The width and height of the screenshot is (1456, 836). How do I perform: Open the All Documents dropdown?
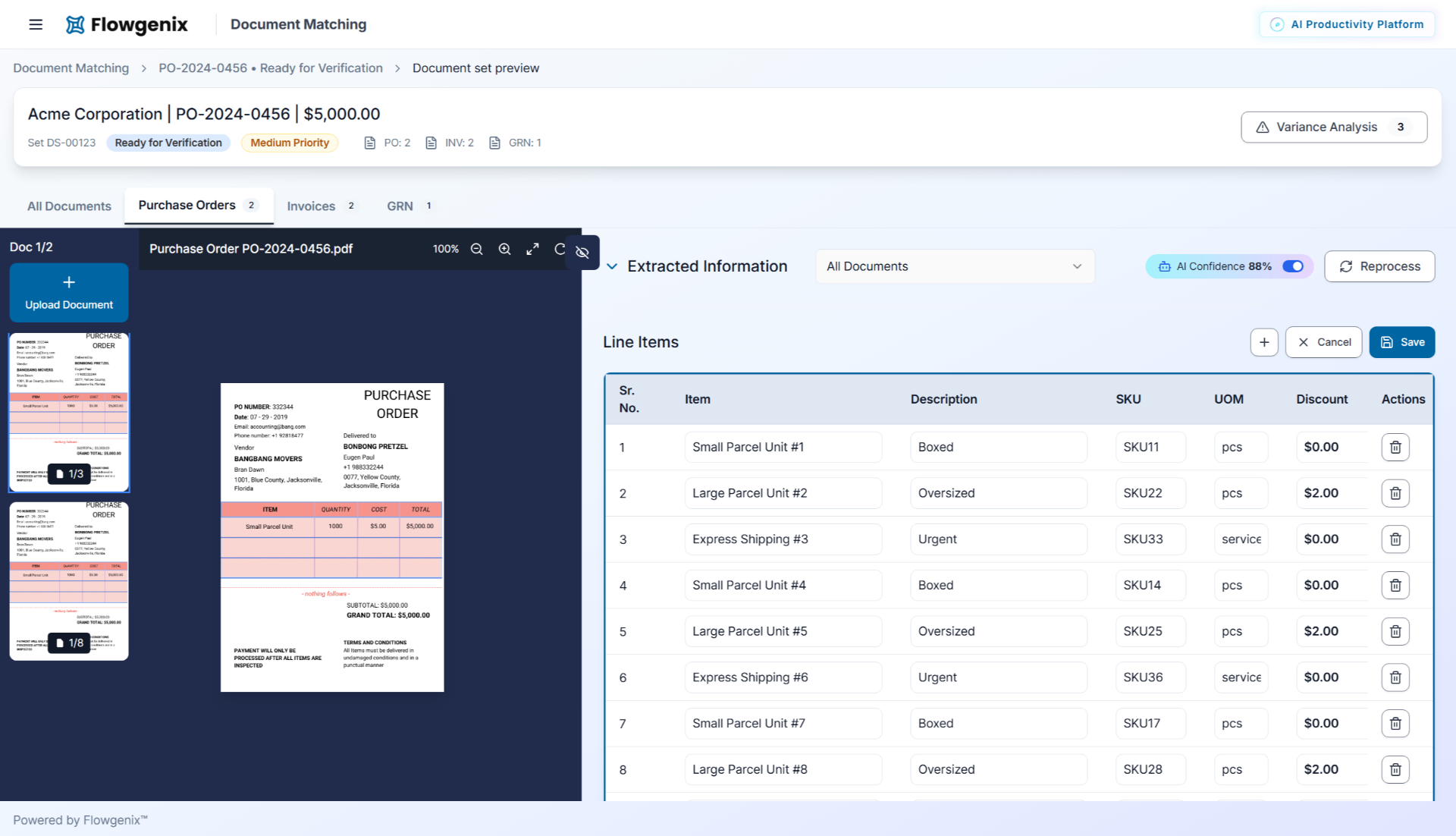[955, 266]
